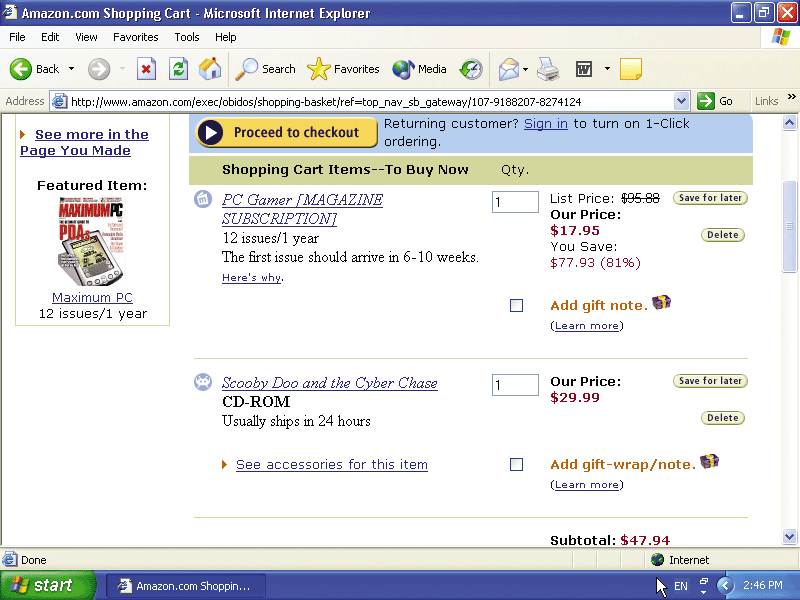Delete Scooby Doo CD-ROM from cart
The height and width of the screenshot is (600, 800).
click(722, 418)
